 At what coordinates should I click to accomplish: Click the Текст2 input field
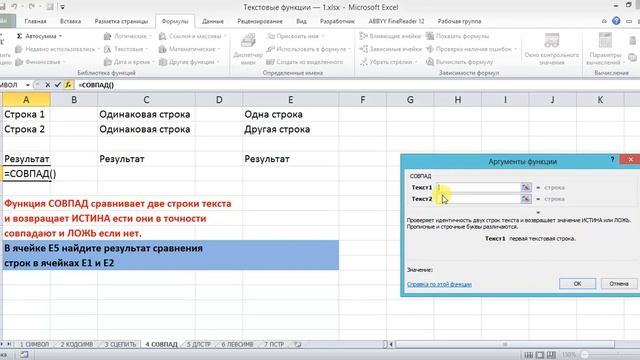coord(478,199)
